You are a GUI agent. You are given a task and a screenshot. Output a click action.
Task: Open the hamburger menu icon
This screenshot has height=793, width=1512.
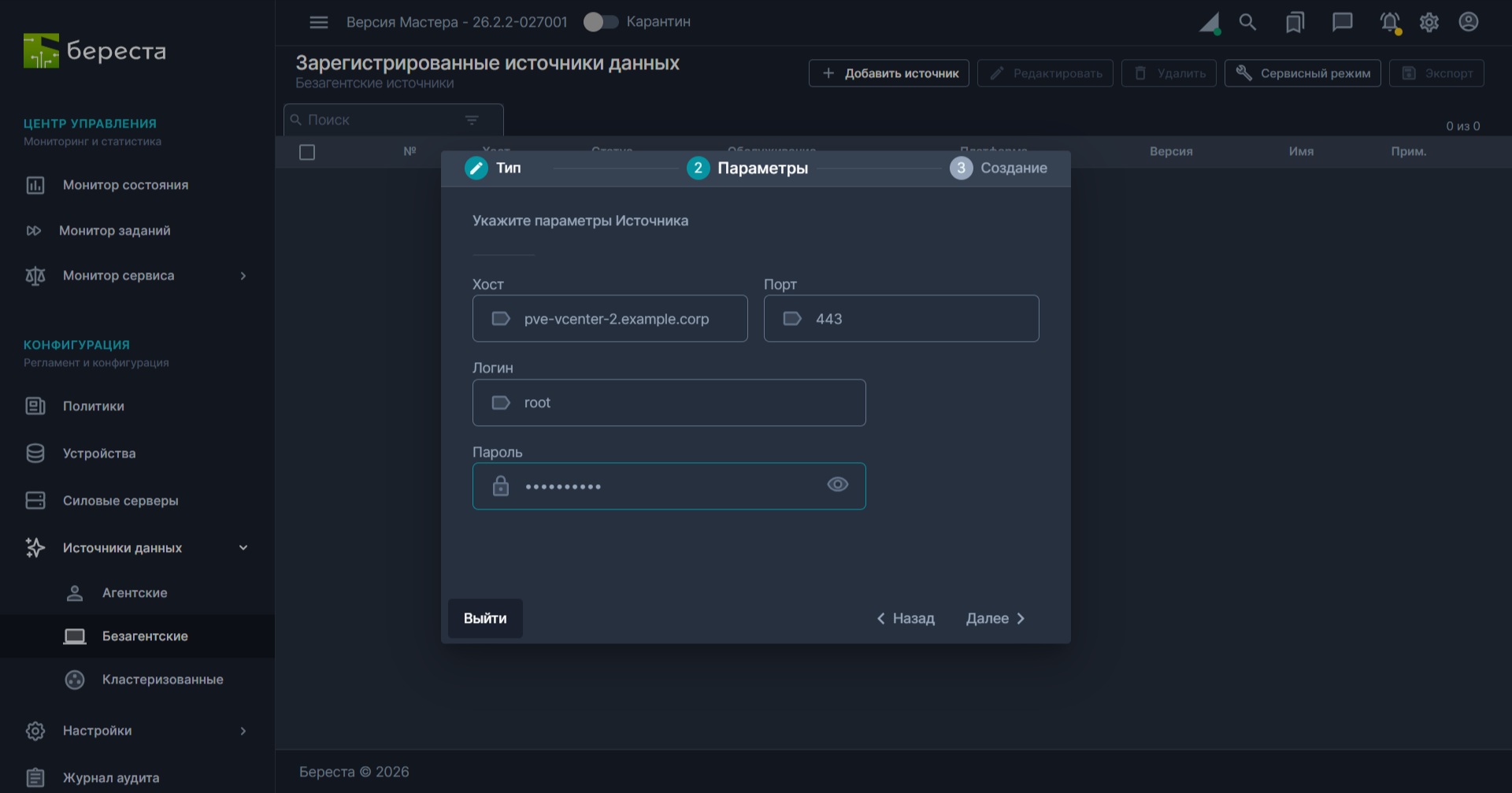click(x=319, y=22)
